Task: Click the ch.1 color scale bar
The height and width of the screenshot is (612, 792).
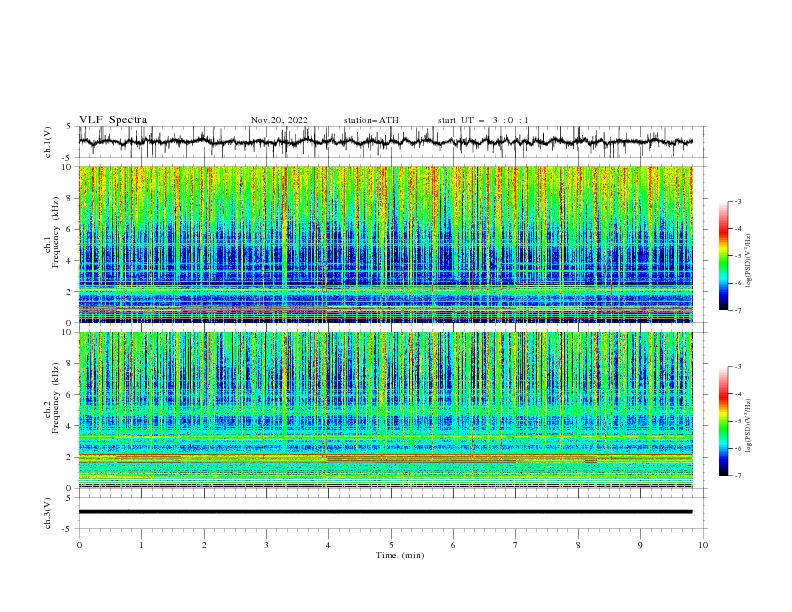Action: coord(723,256)
